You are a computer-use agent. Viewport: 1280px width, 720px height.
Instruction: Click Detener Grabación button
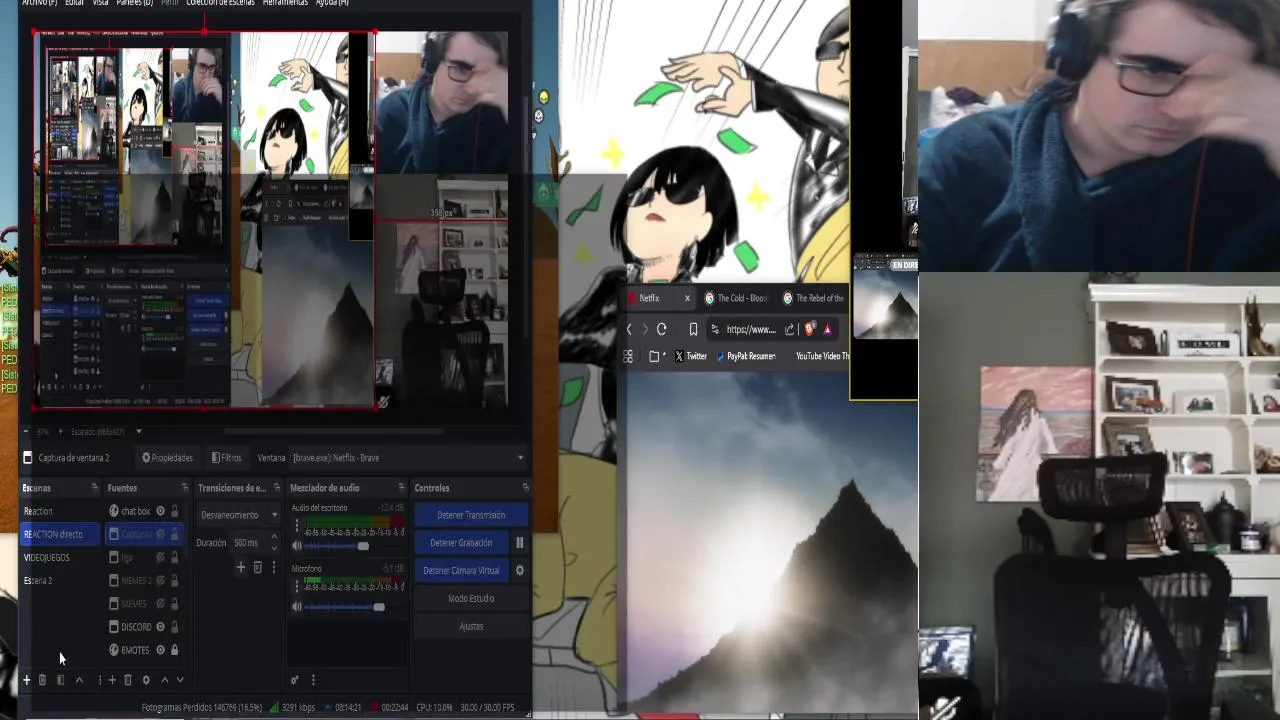461,543
